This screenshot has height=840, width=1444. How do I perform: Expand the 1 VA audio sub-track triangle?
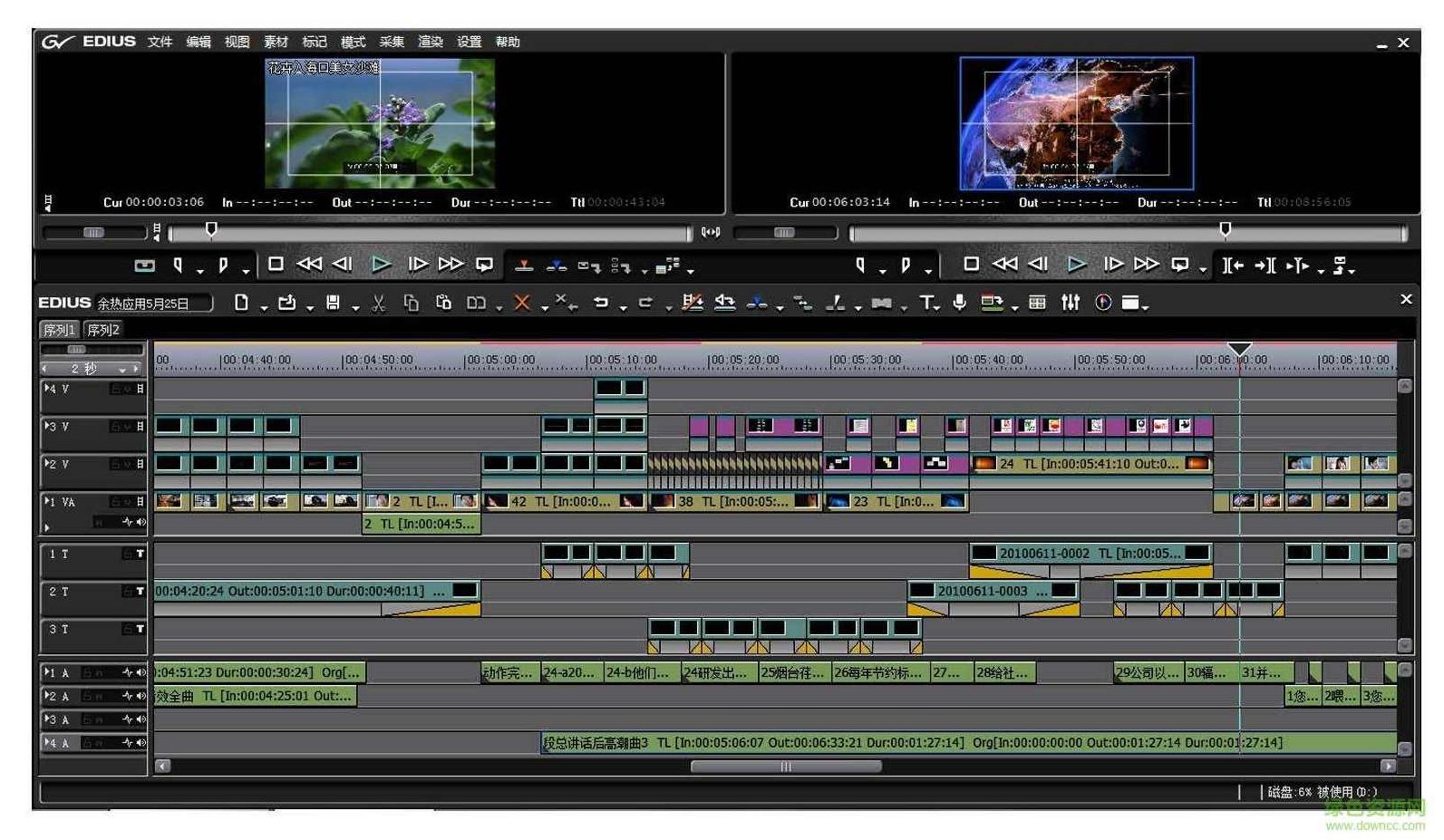coord(47,527)
